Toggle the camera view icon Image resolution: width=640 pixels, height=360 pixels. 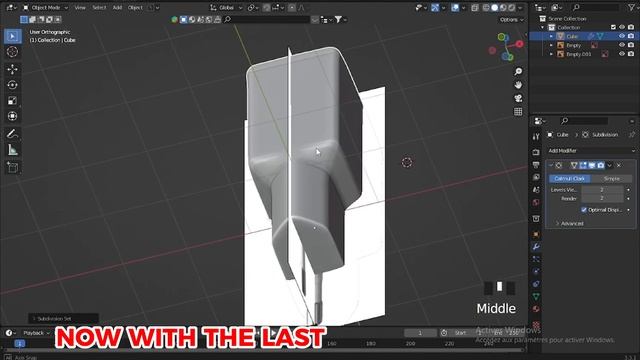coord(518,98)
